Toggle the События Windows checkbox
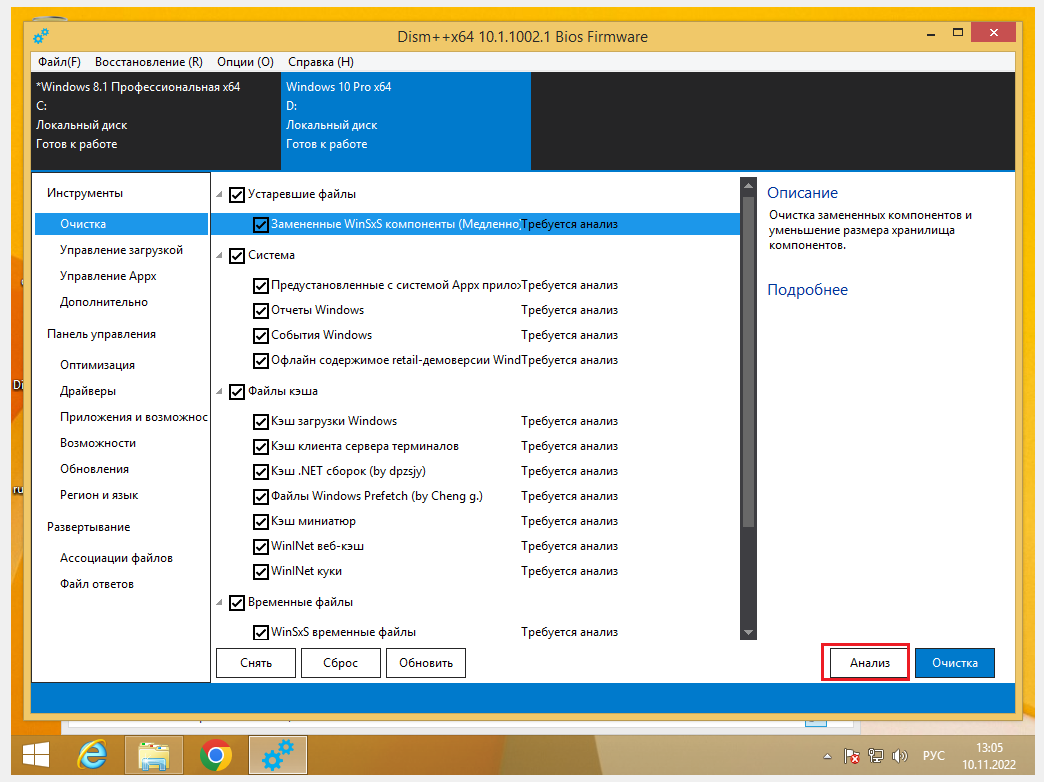 (x=261, y=336)
